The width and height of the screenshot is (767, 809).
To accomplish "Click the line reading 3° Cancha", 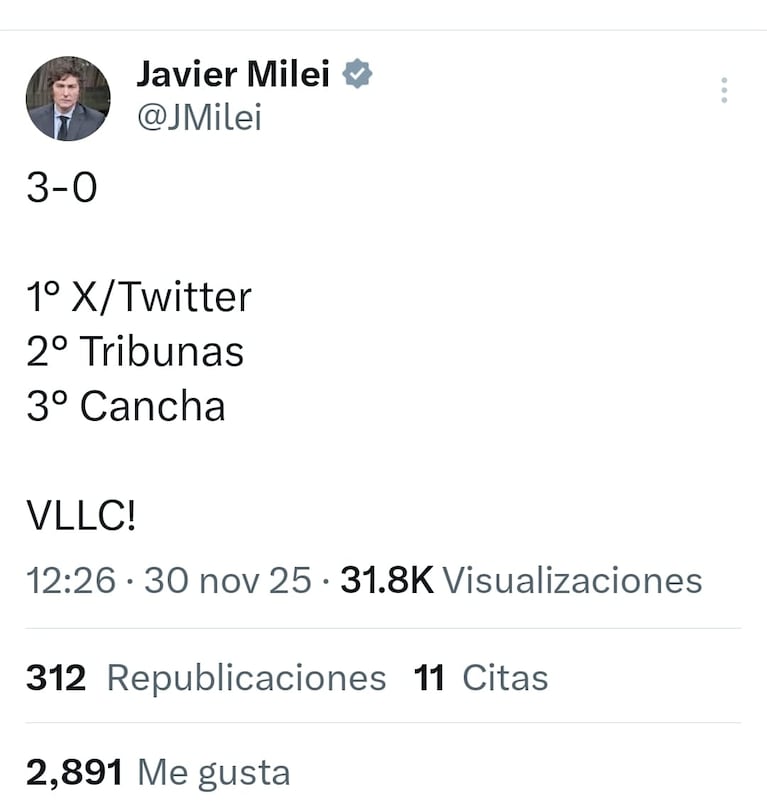I will [126, 406].
